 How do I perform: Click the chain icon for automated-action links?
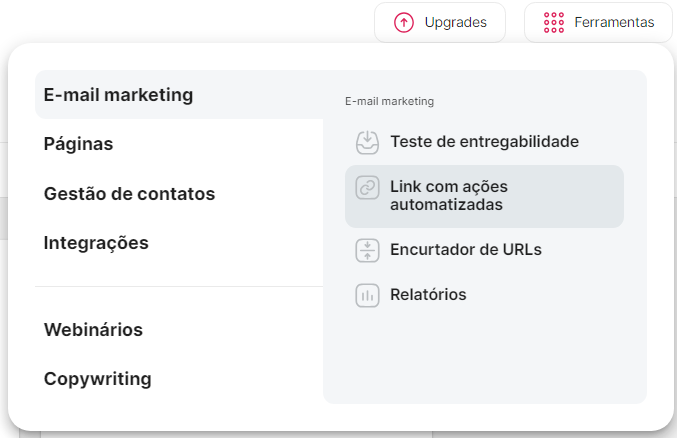point(368,188)
